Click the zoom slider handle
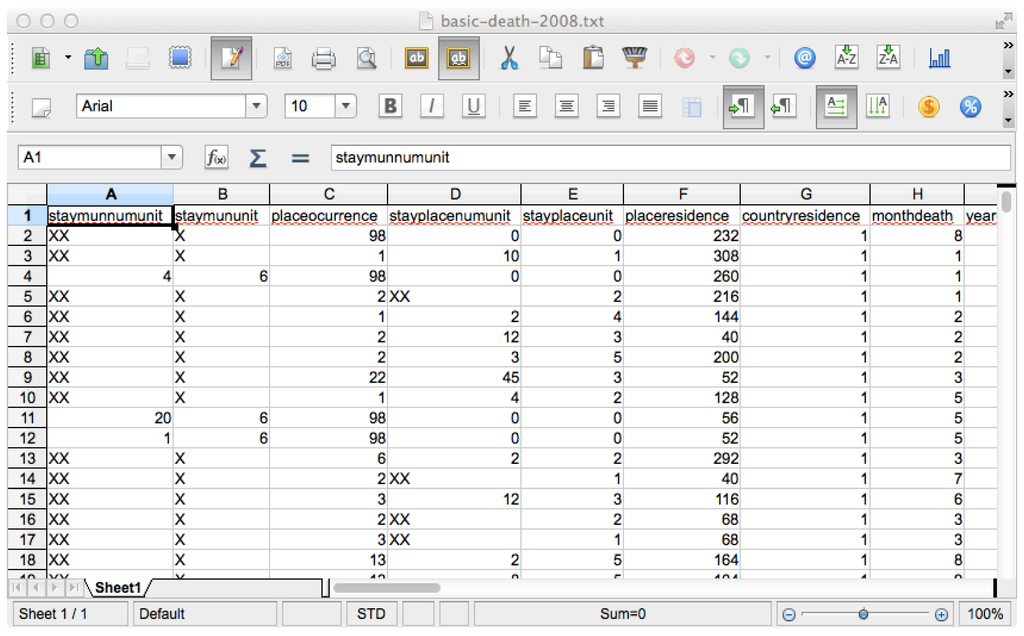Viewport: 1024px width, 636px height. click(863, 614)
